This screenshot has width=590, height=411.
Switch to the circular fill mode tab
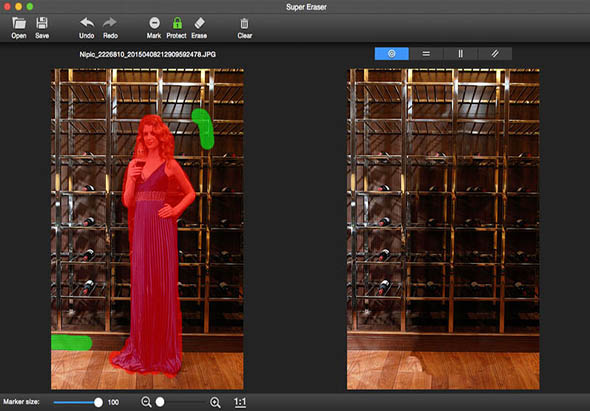(392, 54)
